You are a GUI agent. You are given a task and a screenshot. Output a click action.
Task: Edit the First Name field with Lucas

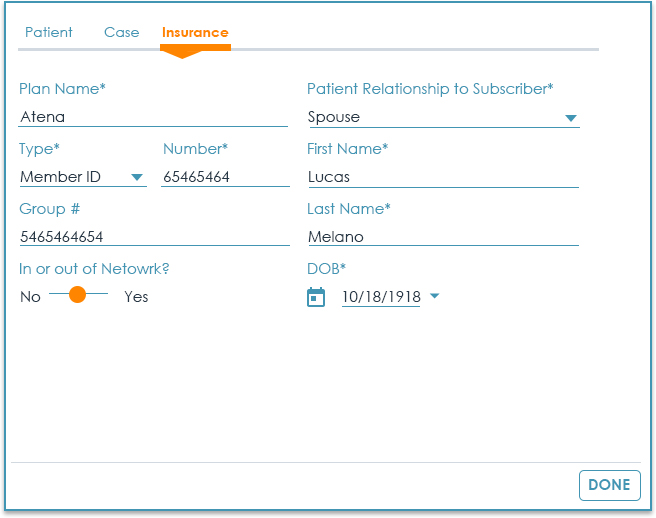click(x=442, y=177)
